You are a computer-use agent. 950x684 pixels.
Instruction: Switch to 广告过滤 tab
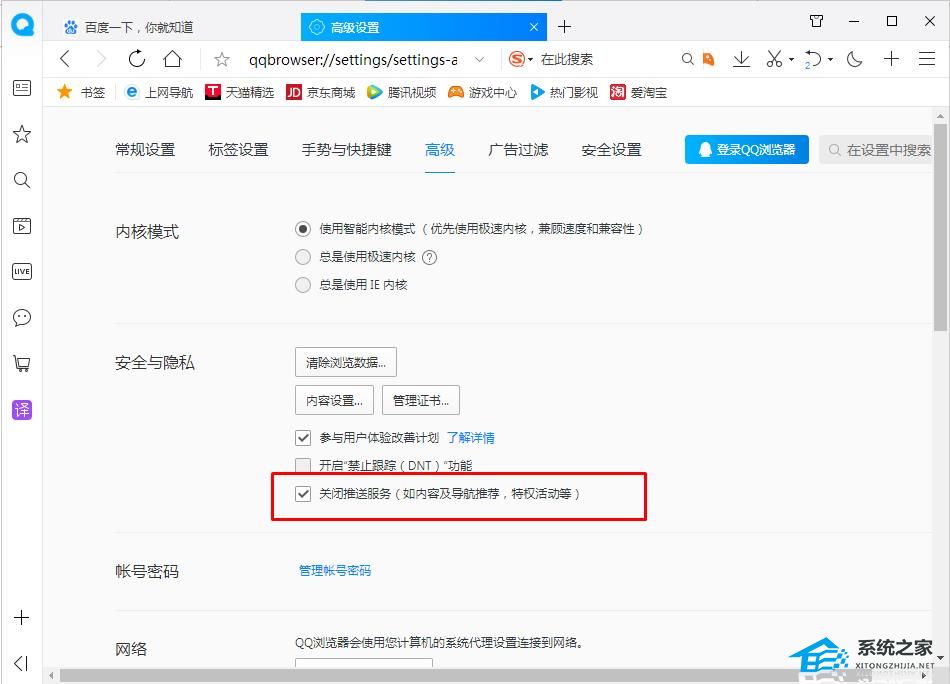pos(518,150)
